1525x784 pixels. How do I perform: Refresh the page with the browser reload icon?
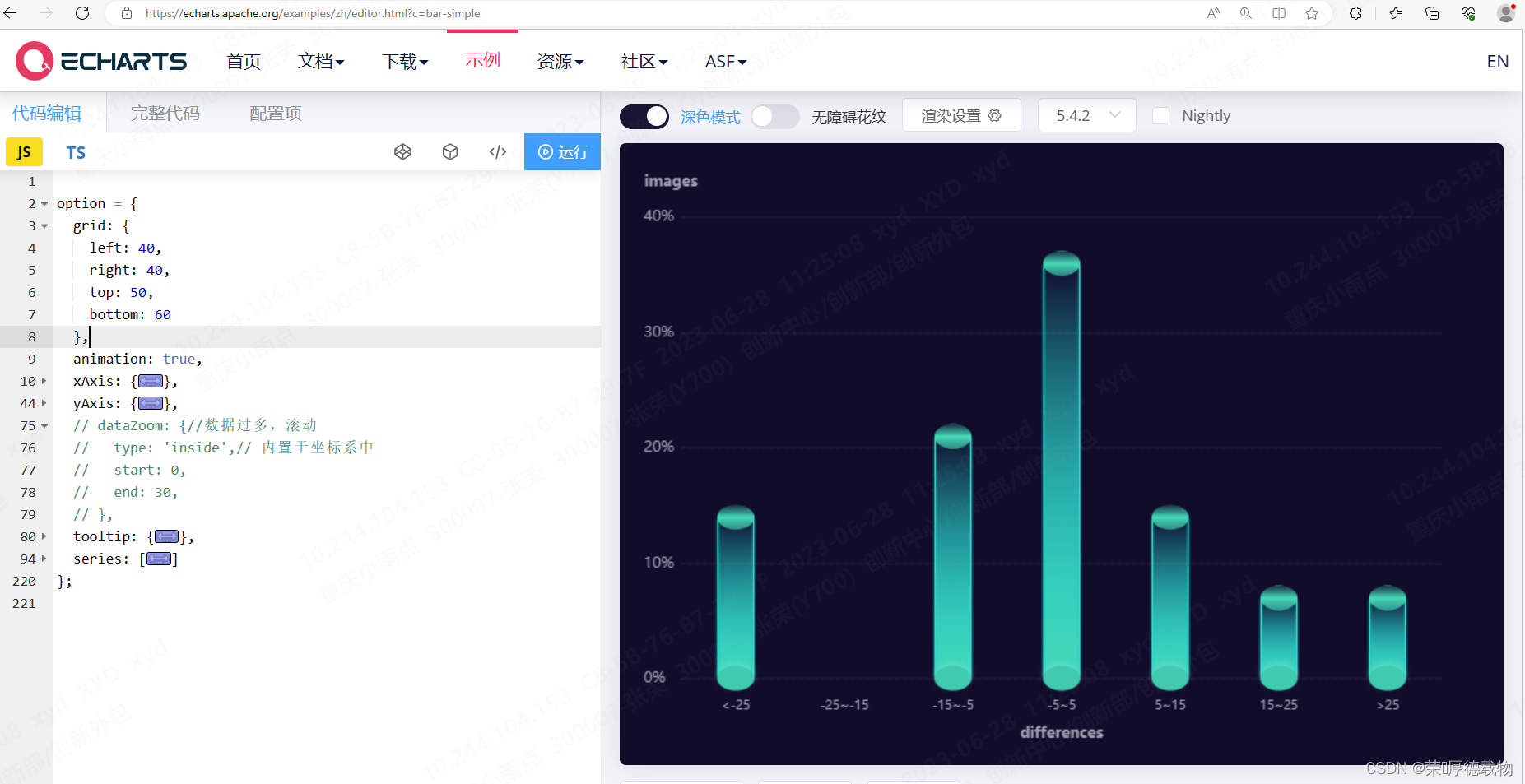click(x=81, y=13)
